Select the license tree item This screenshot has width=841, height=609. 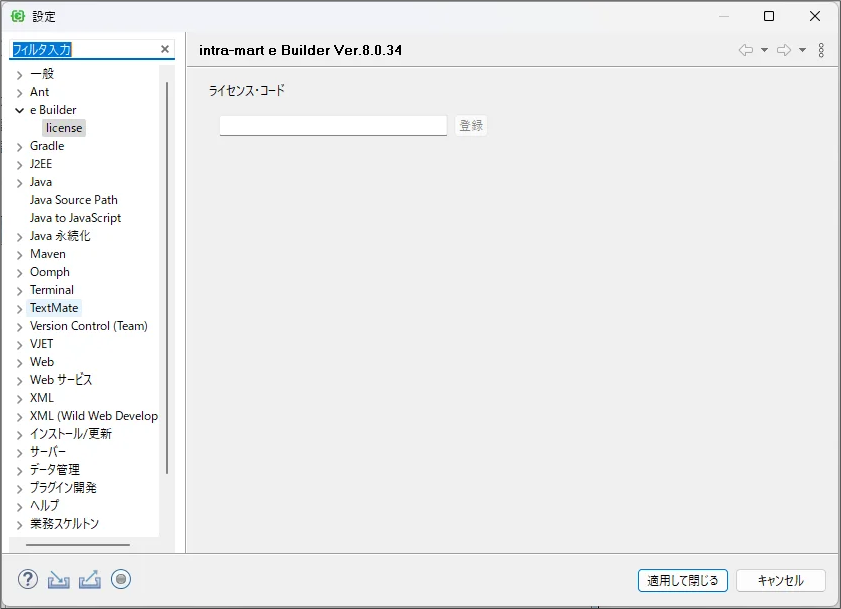coord(64,128)
